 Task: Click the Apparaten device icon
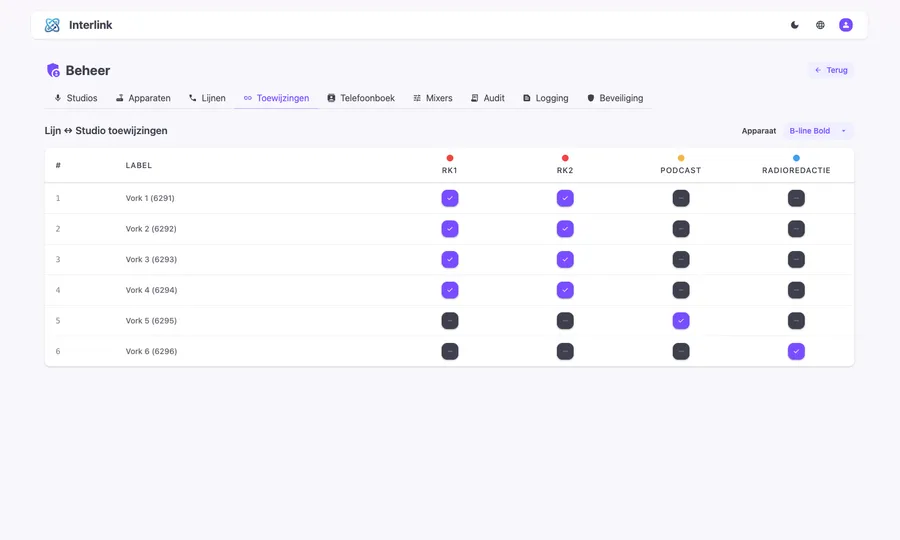(119, 98)
